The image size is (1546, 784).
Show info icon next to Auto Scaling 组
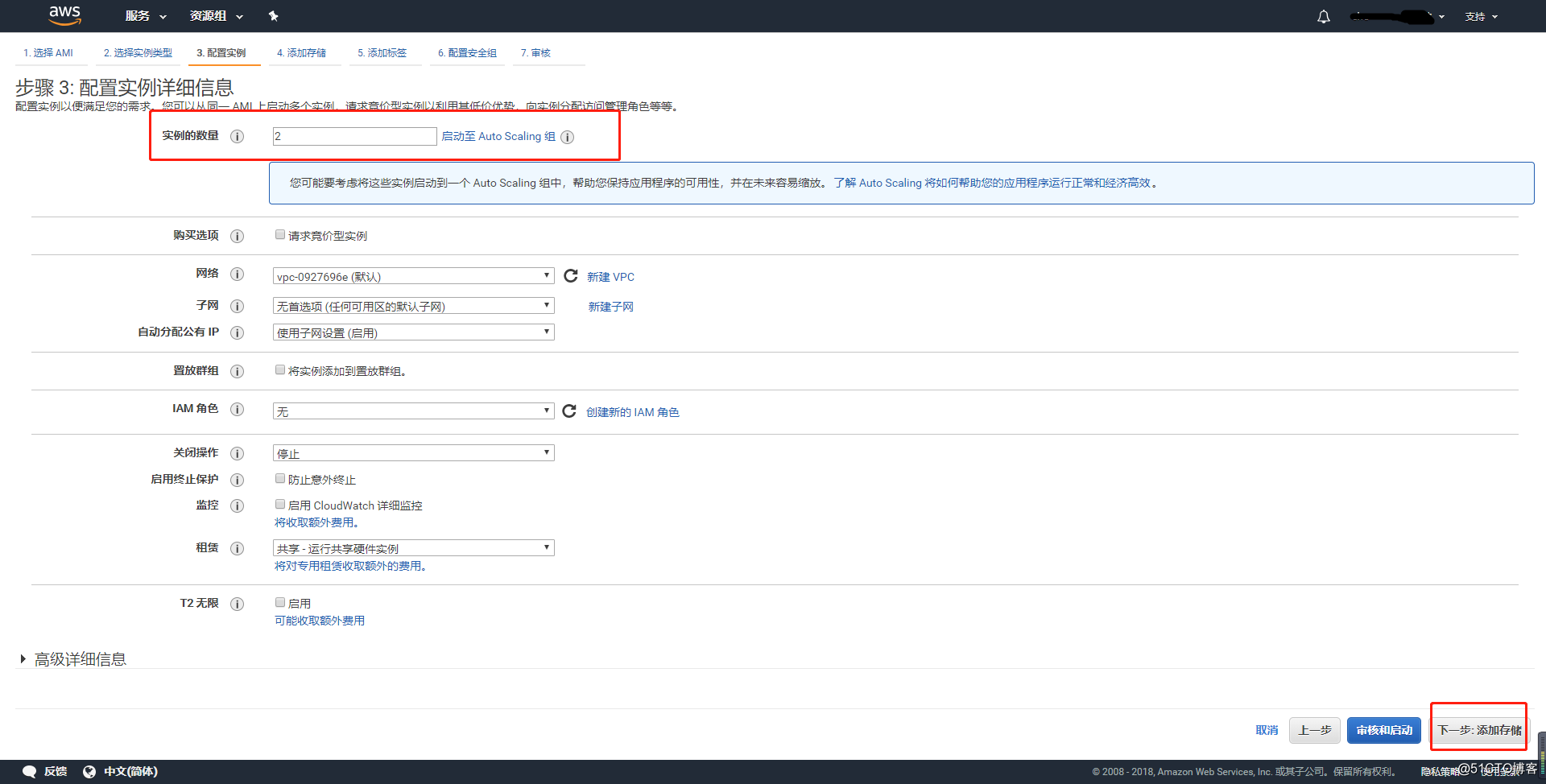568,137
